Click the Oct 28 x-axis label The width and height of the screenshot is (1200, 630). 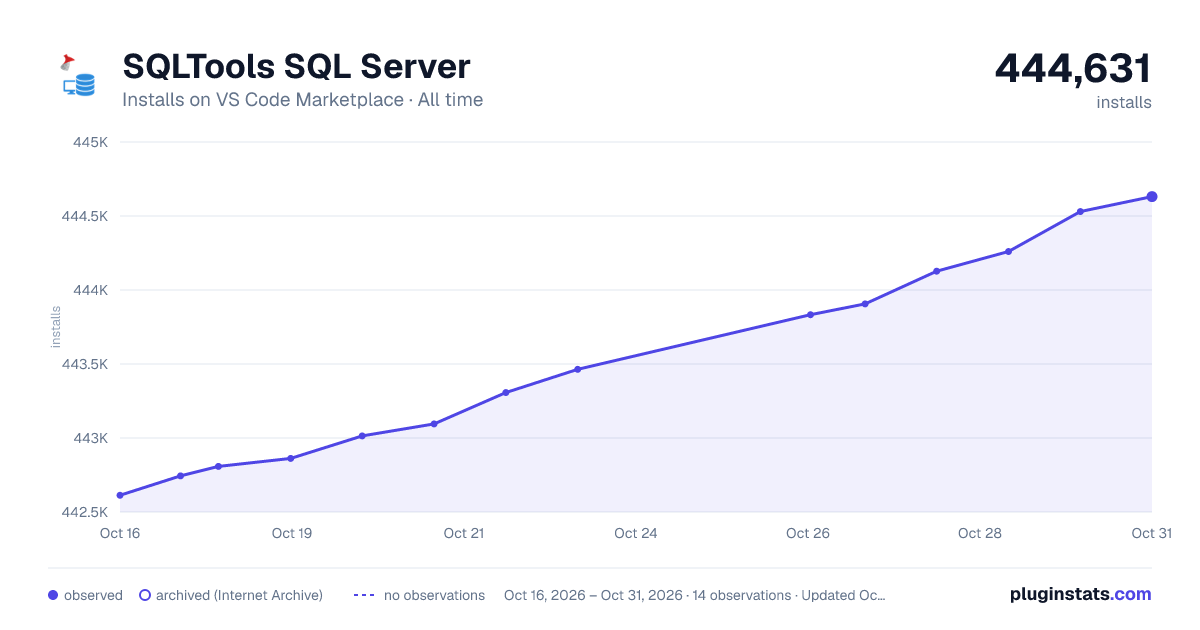pos(980,533)
